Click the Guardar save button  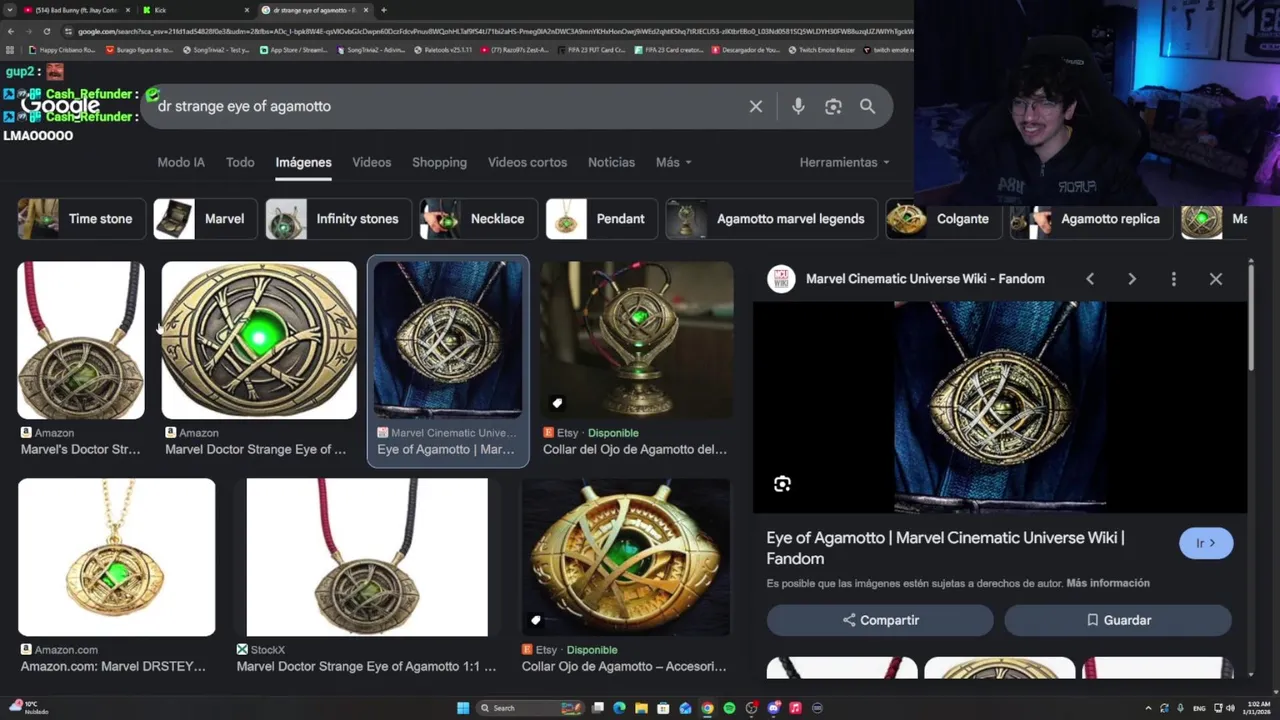pyautogui.click(x=1118, y=620)
